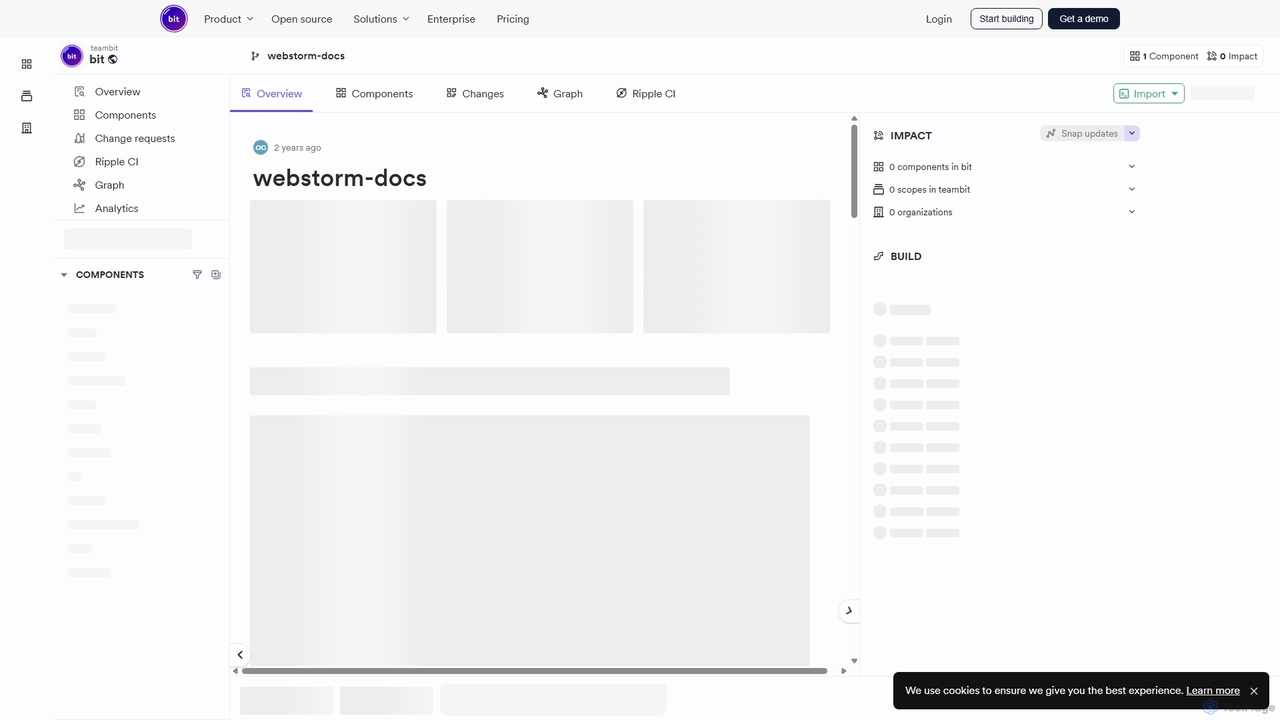Click the user avatar above webstorm-docs title

(261, 147)
